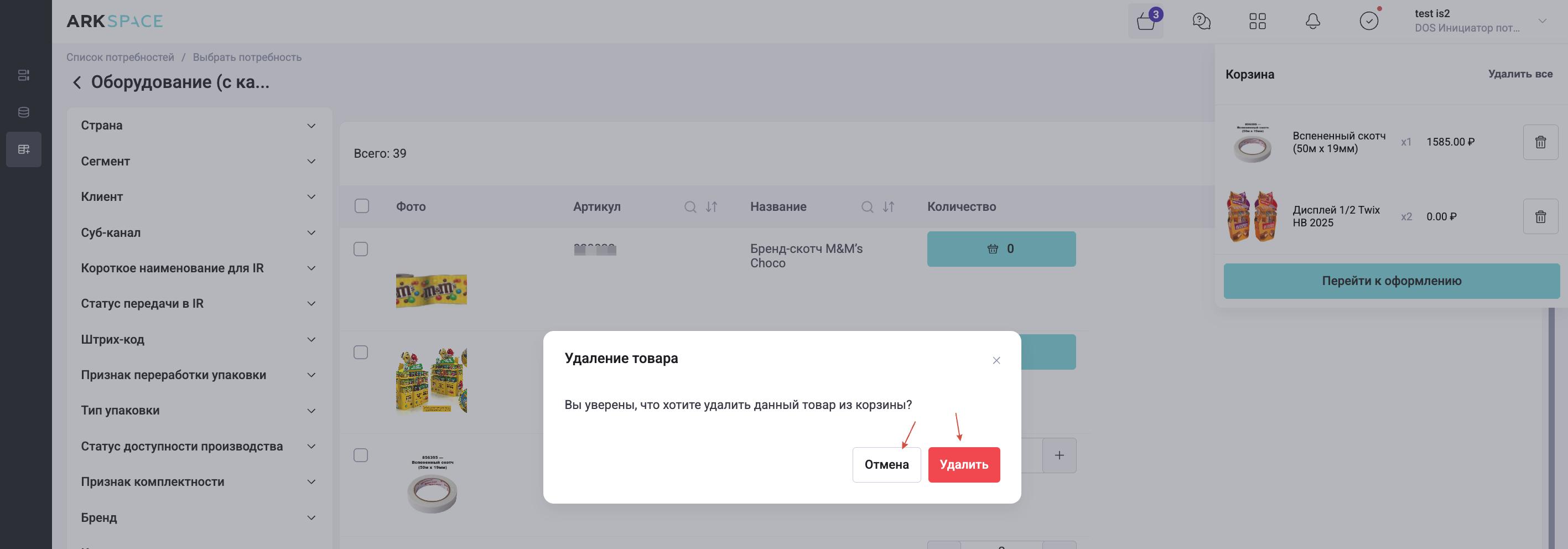
Task: Confirm deletion with Удалить button
Action: (x=964, y=465)
